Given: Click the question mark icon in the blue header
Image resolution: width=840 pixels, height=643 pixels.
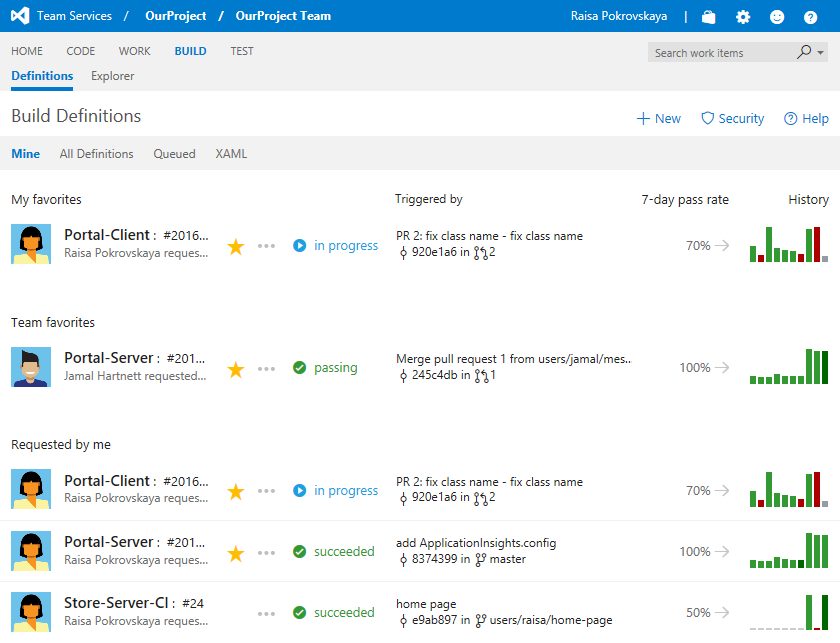Looking at the screenshot, I should pyautogui.click(x=811, y=17).
